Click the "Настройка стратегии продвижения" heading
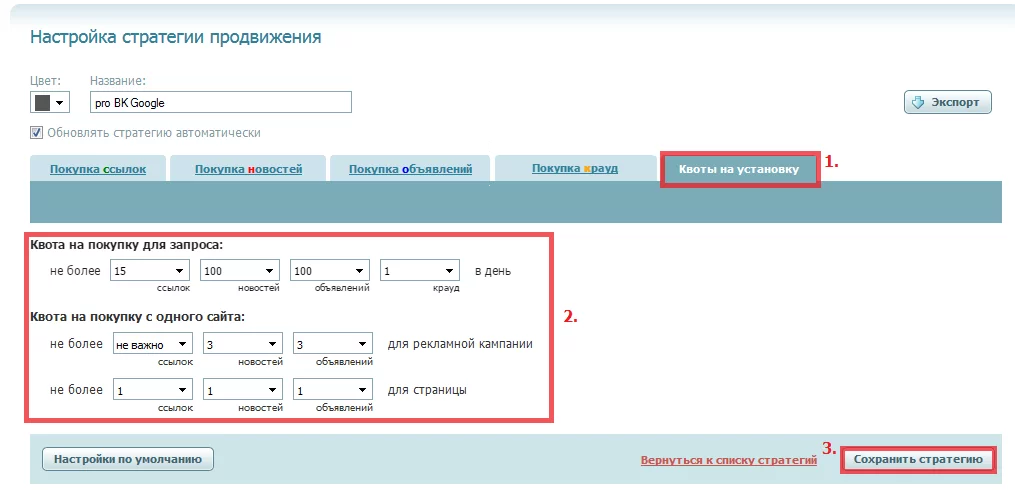 coord(176,36)
